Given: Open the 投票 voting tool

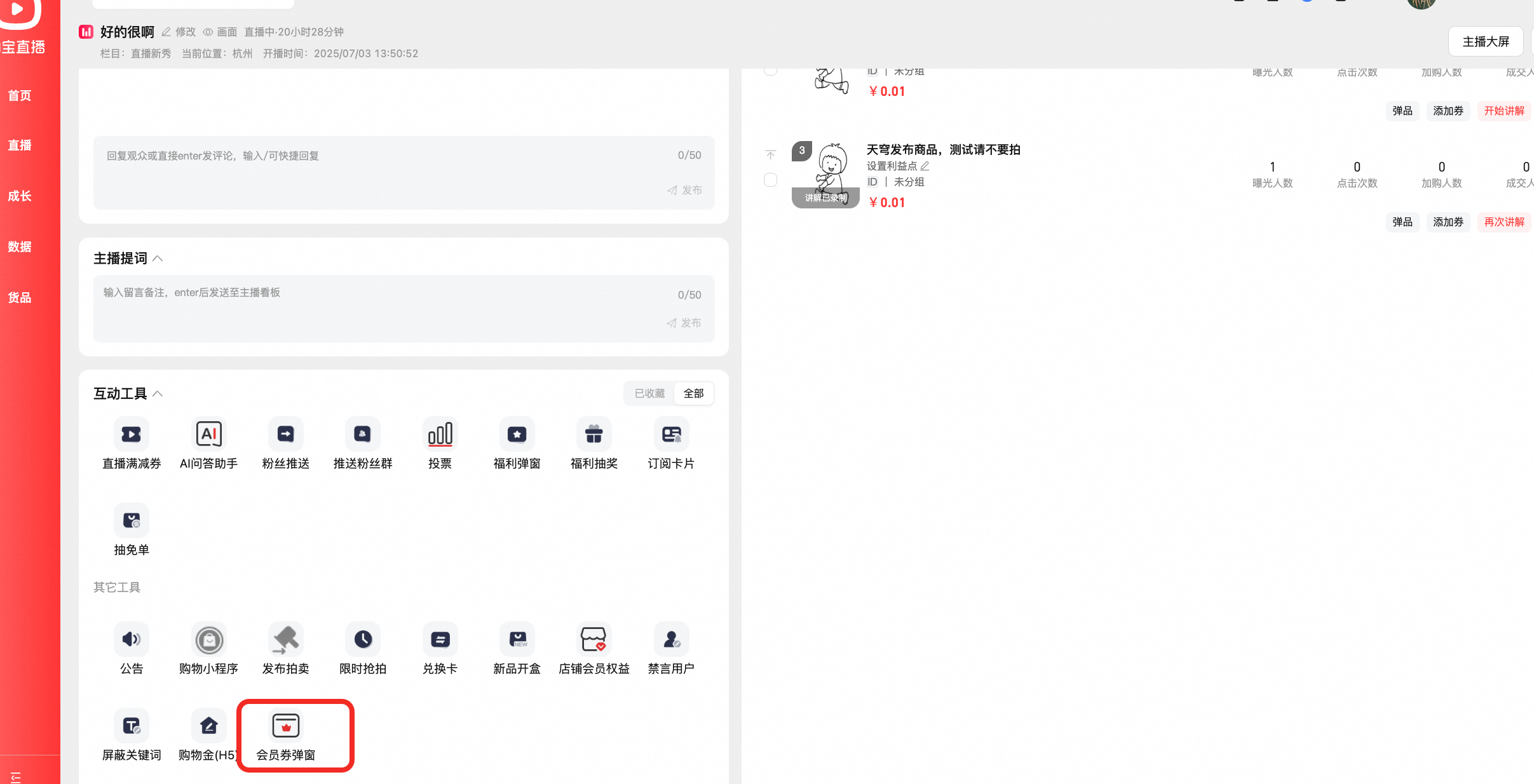Looking at the screenshot, I should click(440, 444).
